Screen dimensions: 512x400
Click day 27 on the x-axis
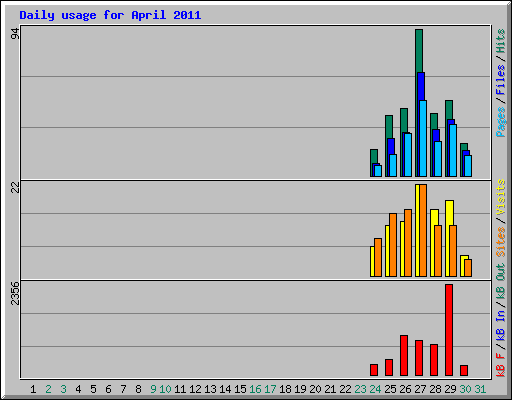point(420,389)
